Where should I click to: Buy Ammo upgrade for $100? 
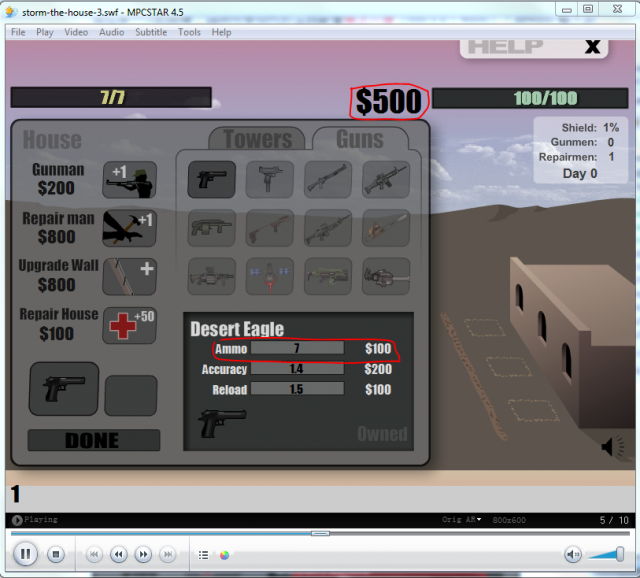tap(378, 349)
